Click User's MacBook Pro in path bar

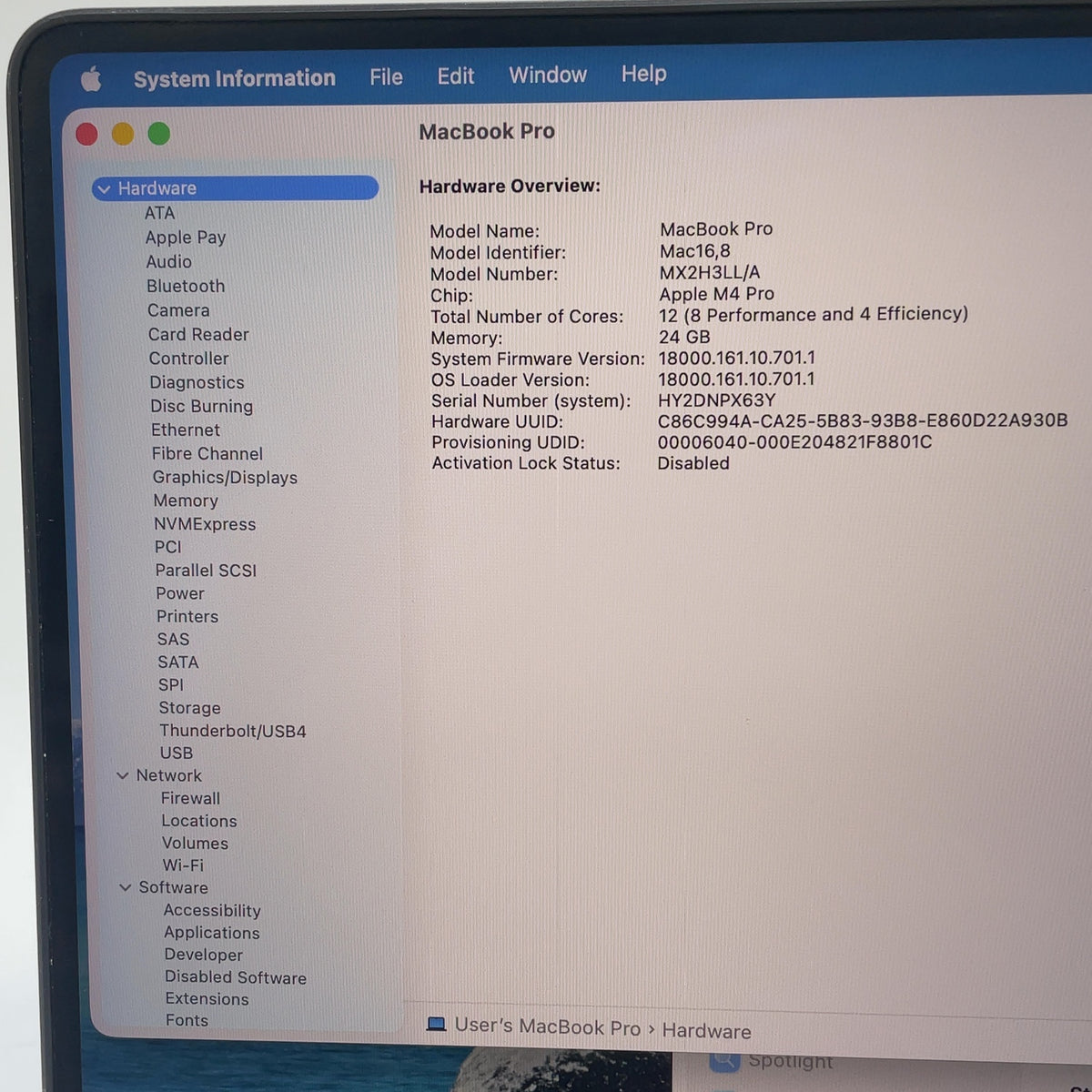548,1026
